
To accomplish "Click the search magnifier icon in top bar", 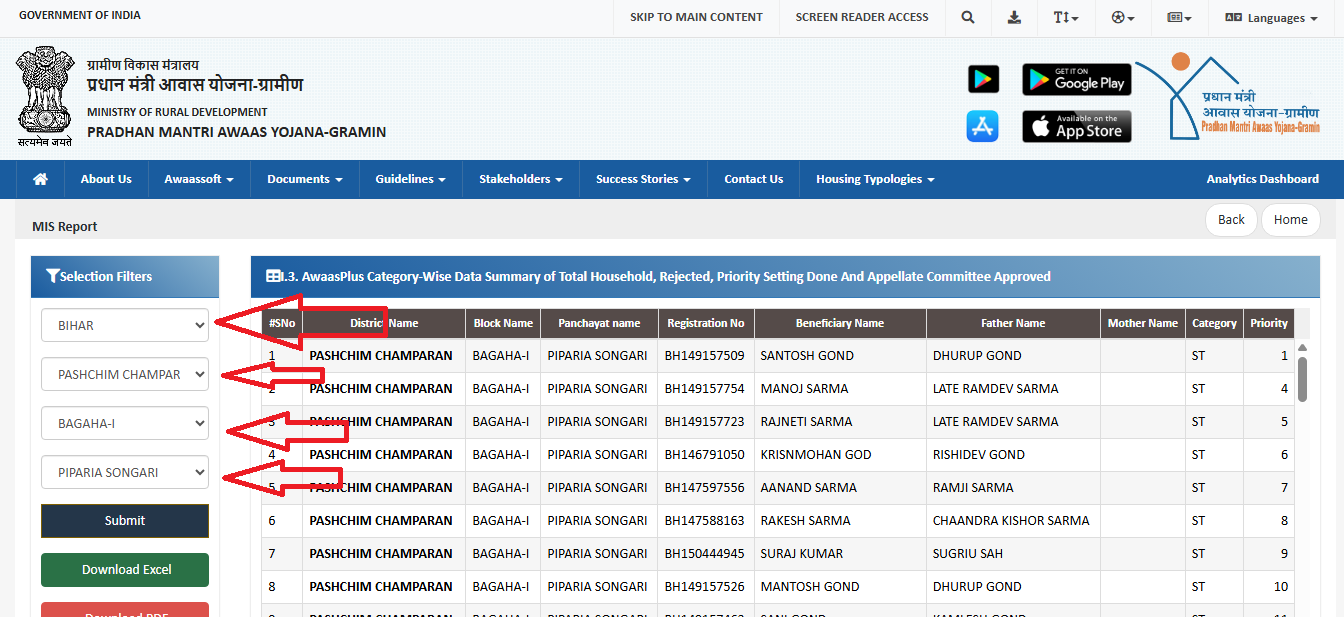I will click(968, 17).
